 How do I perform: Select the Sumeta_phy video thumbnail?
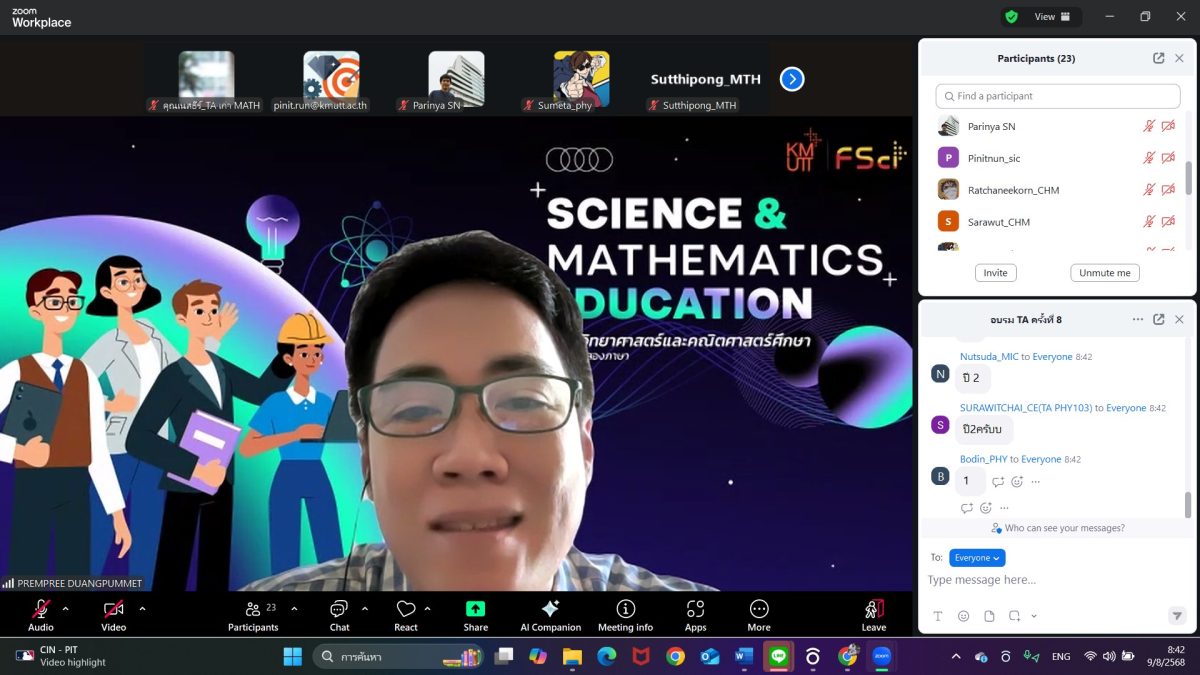tap(581, 81)
